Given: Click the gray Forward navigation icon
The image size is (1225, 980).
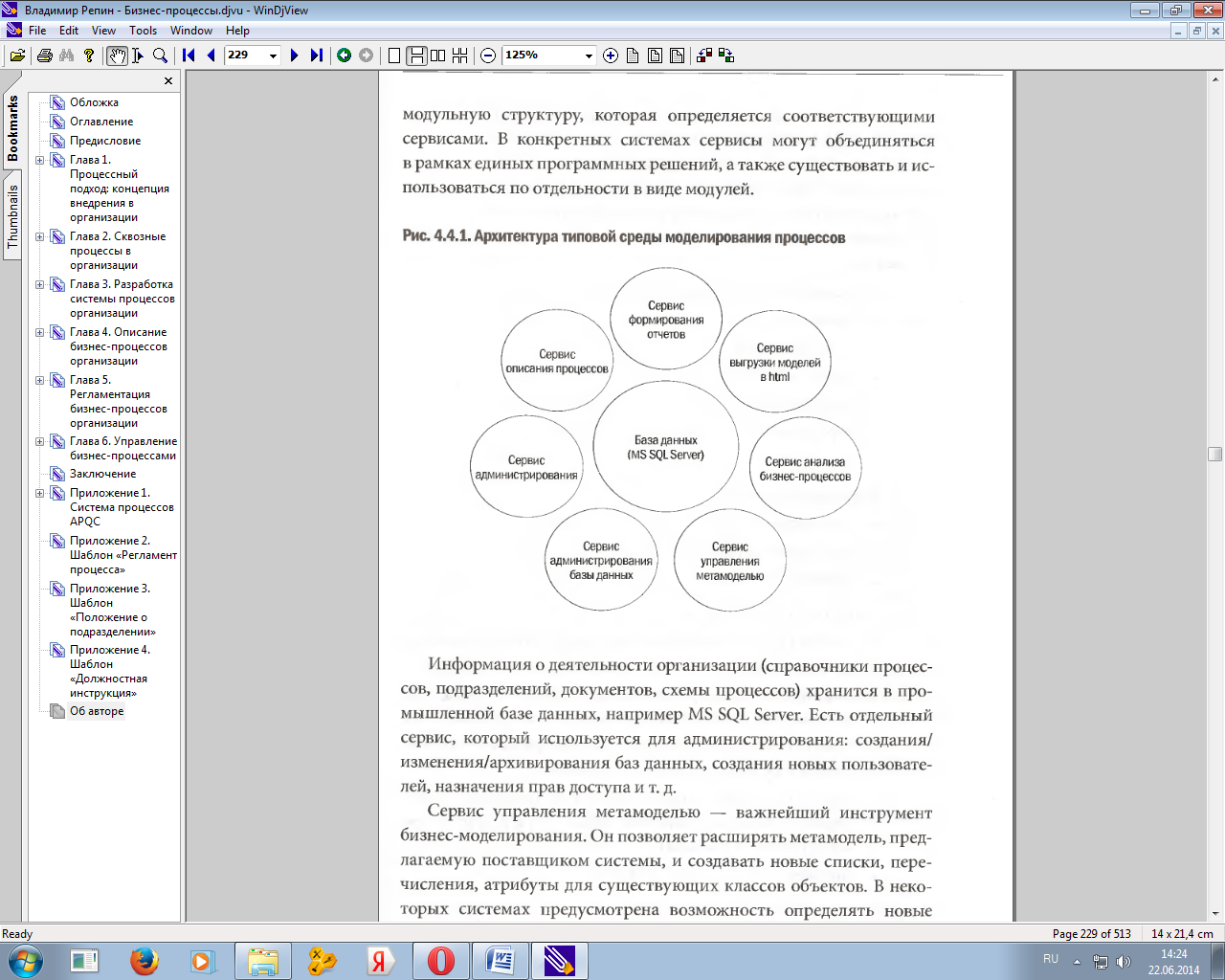Looking at the screenshot, I should [367, 56].
